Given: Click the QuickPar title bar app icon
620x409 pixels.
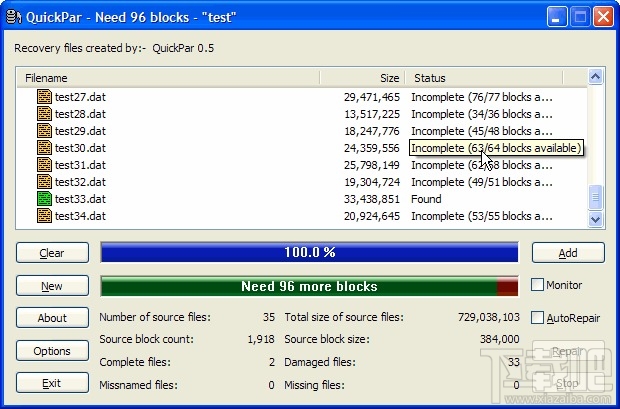Looking at the screenshot, I should pos(13,17).
